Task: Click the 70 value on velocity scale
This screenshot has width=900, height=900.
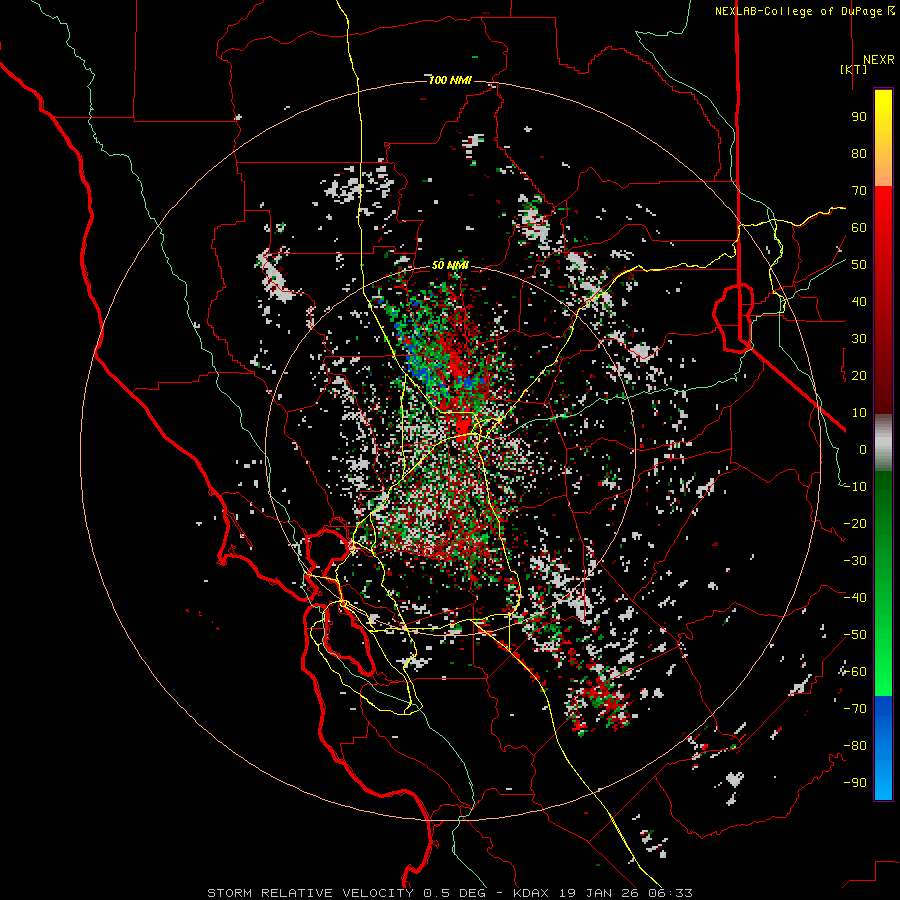Action: [859, 191]
